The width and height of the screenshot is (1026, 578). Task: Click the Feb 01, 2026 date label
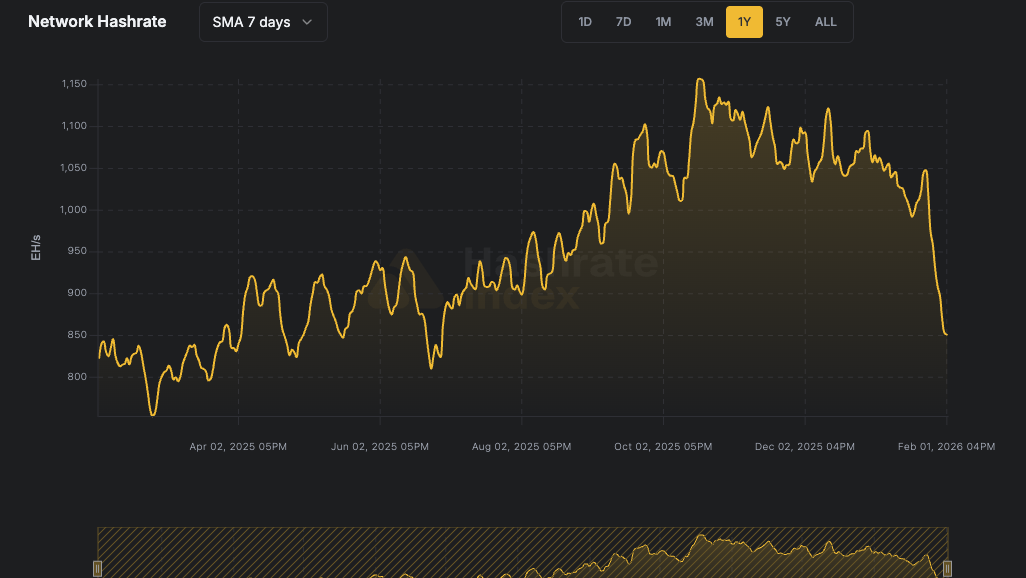tap(946, 447)
